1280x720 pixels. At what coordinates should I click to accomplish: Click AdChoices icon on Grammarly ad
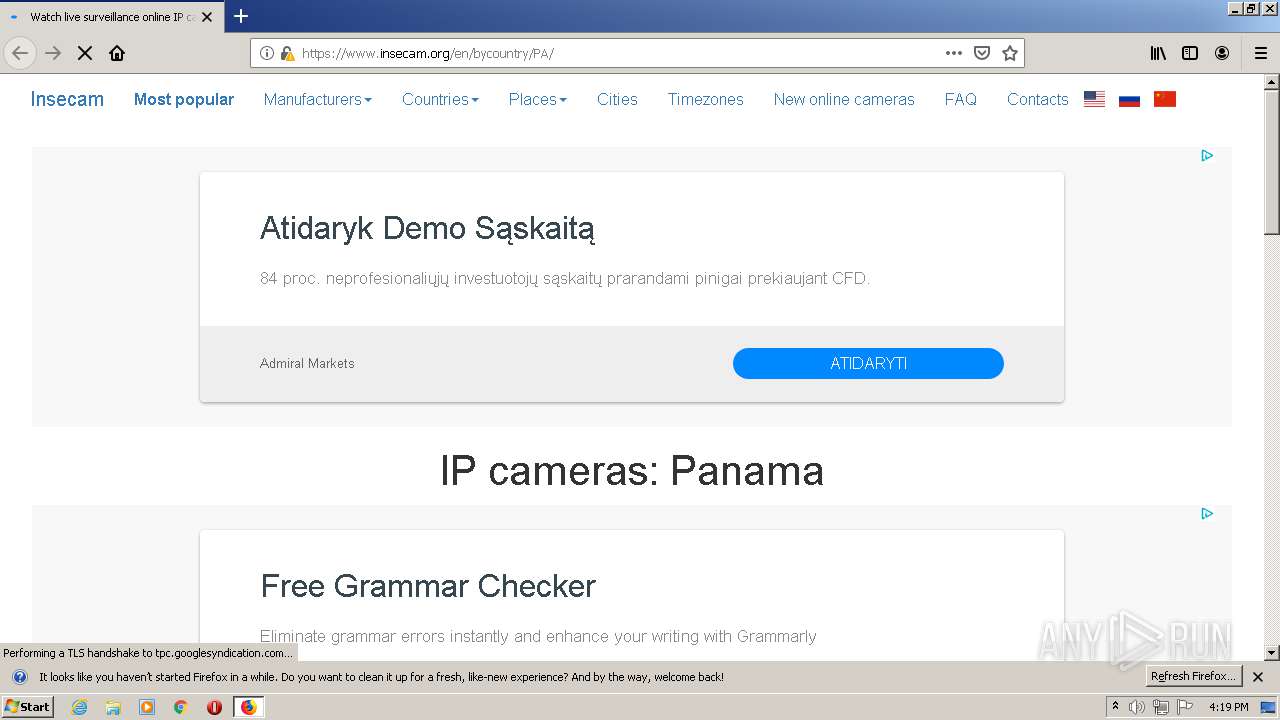[x=1207, y=513]
